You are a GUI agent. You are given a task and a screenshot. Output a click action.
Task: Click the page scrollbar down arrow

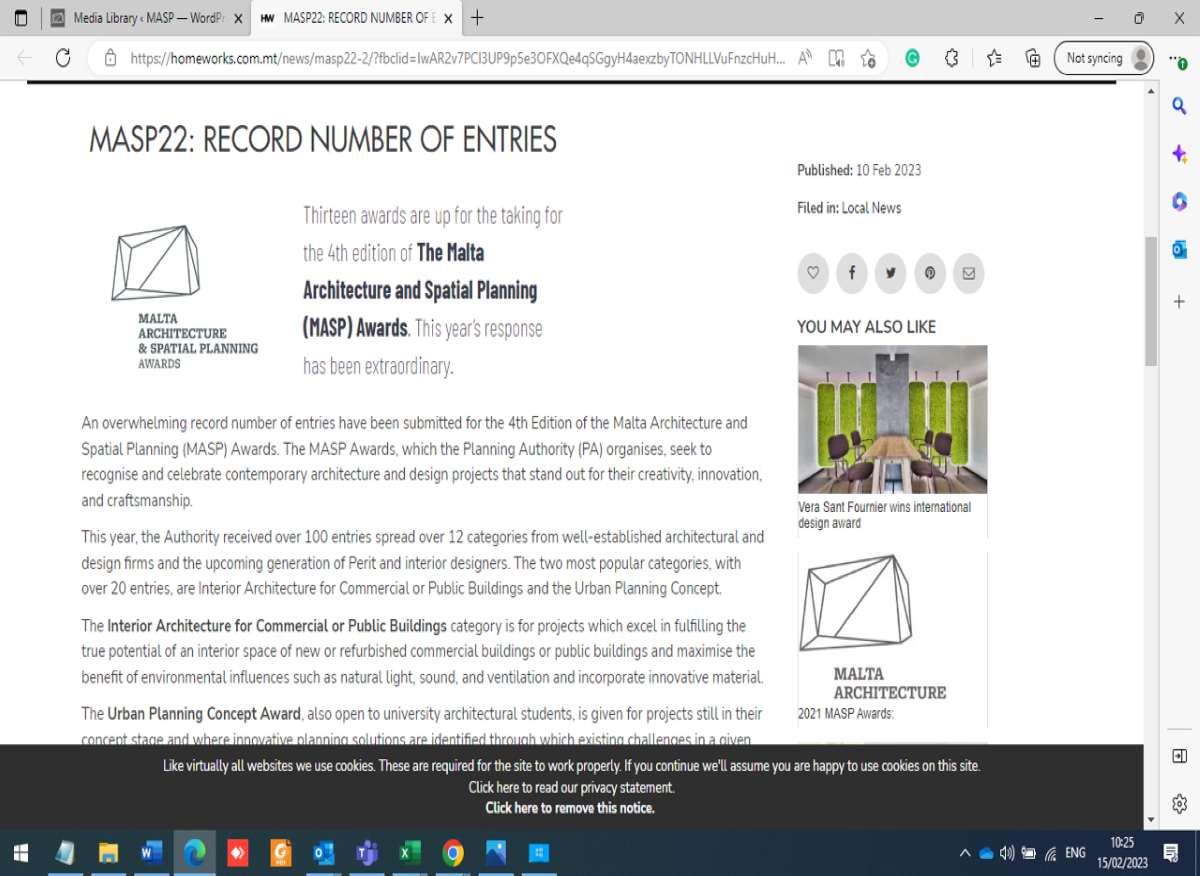pos(1150,820)
